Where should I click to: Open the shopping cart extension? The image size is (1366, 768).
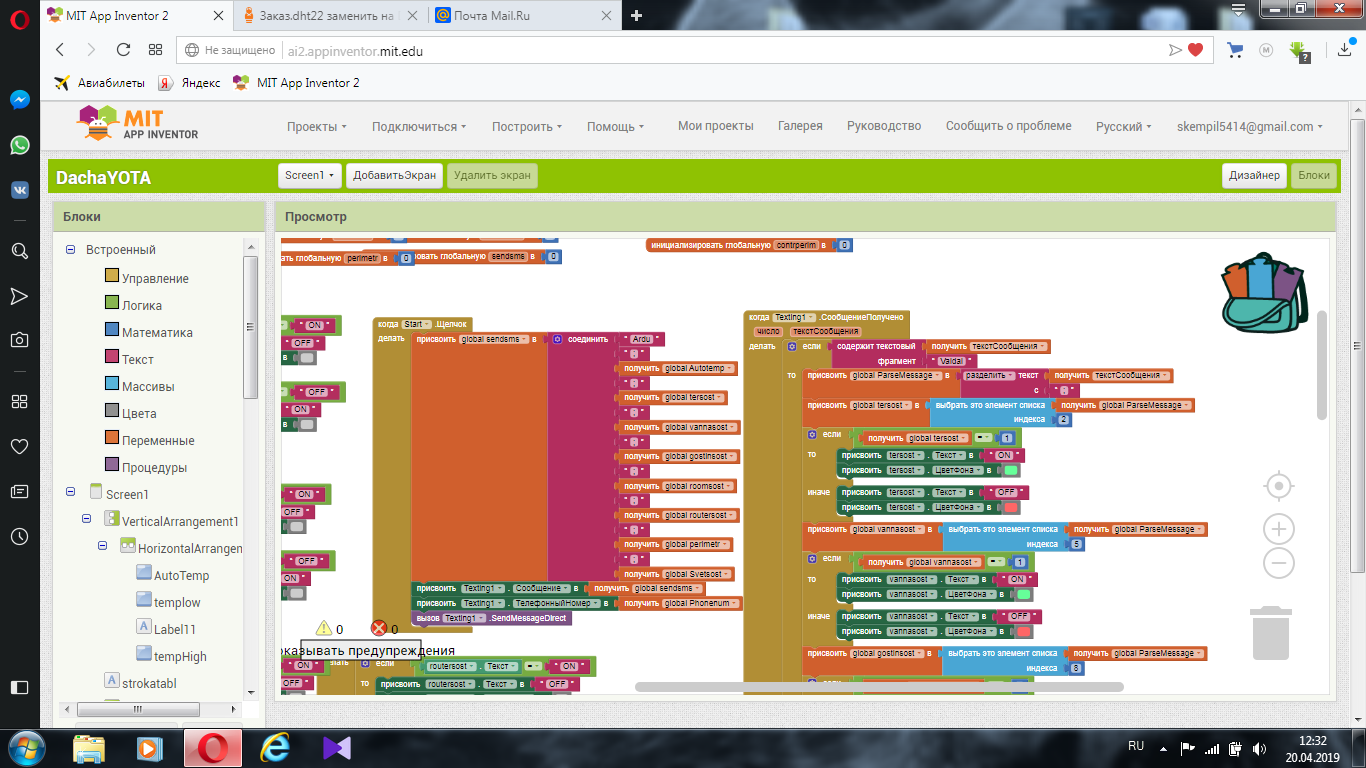[1236, 50]
